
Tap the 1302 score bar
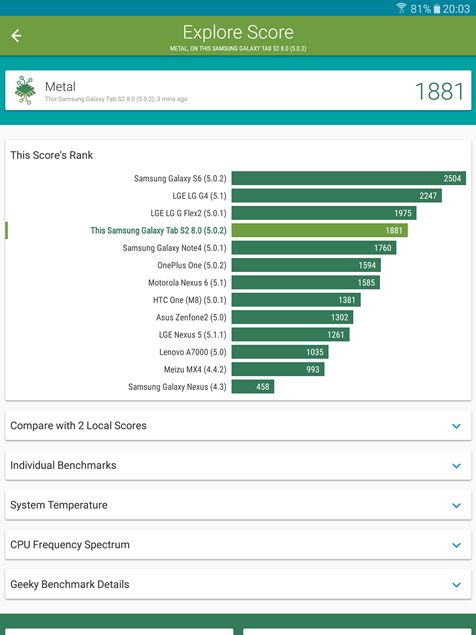tap(292, 318)
